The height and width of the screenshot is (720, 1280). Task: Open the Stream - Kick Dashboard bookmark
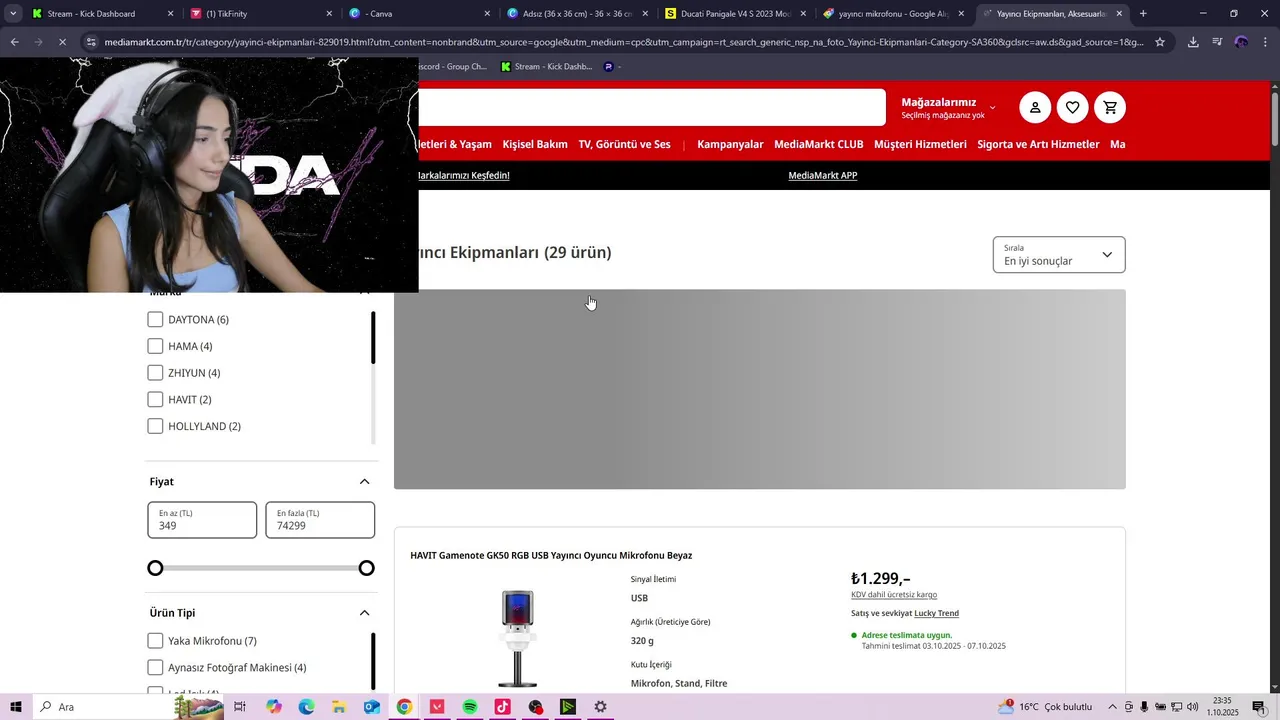[x=546, y=66]
